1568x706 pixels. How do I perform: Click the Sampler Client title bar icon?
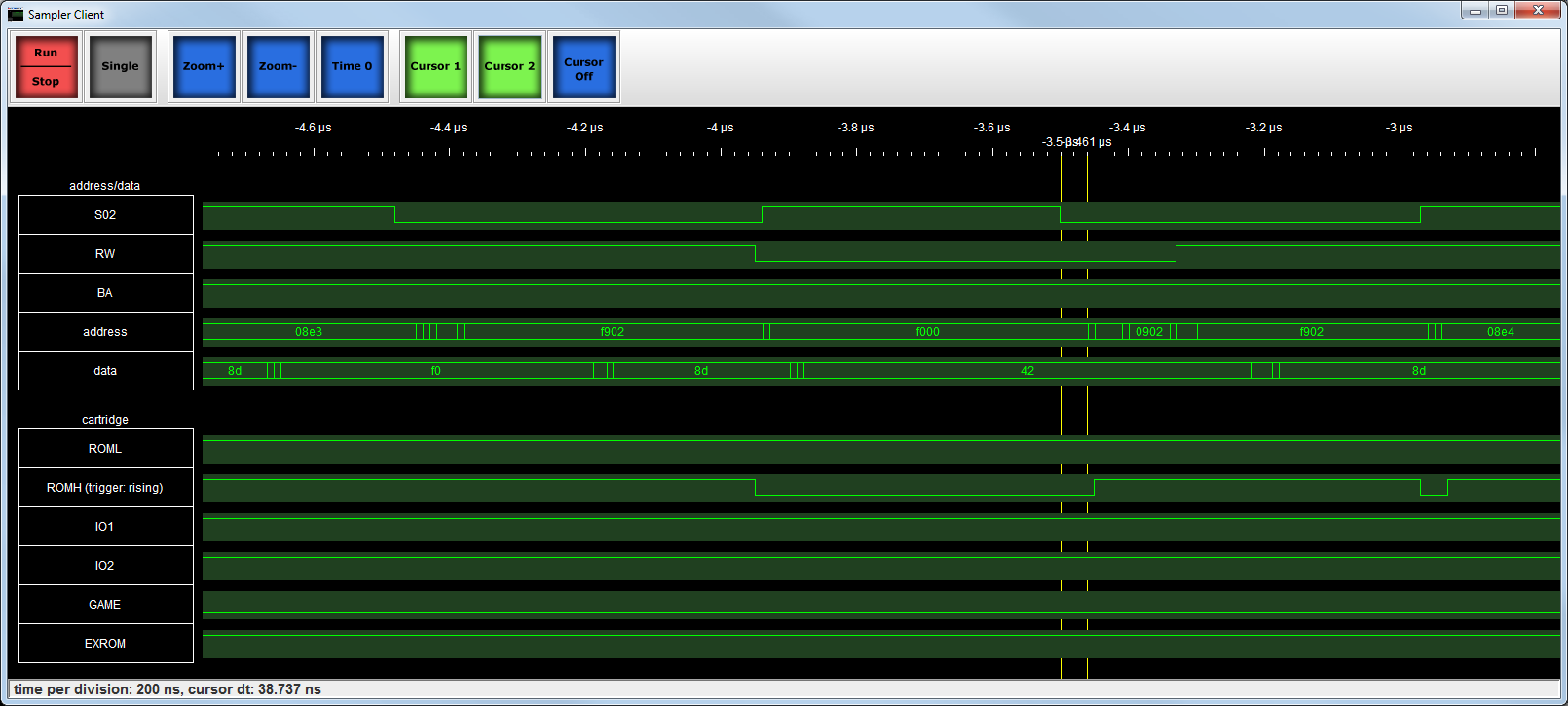[x=16, y=14]
